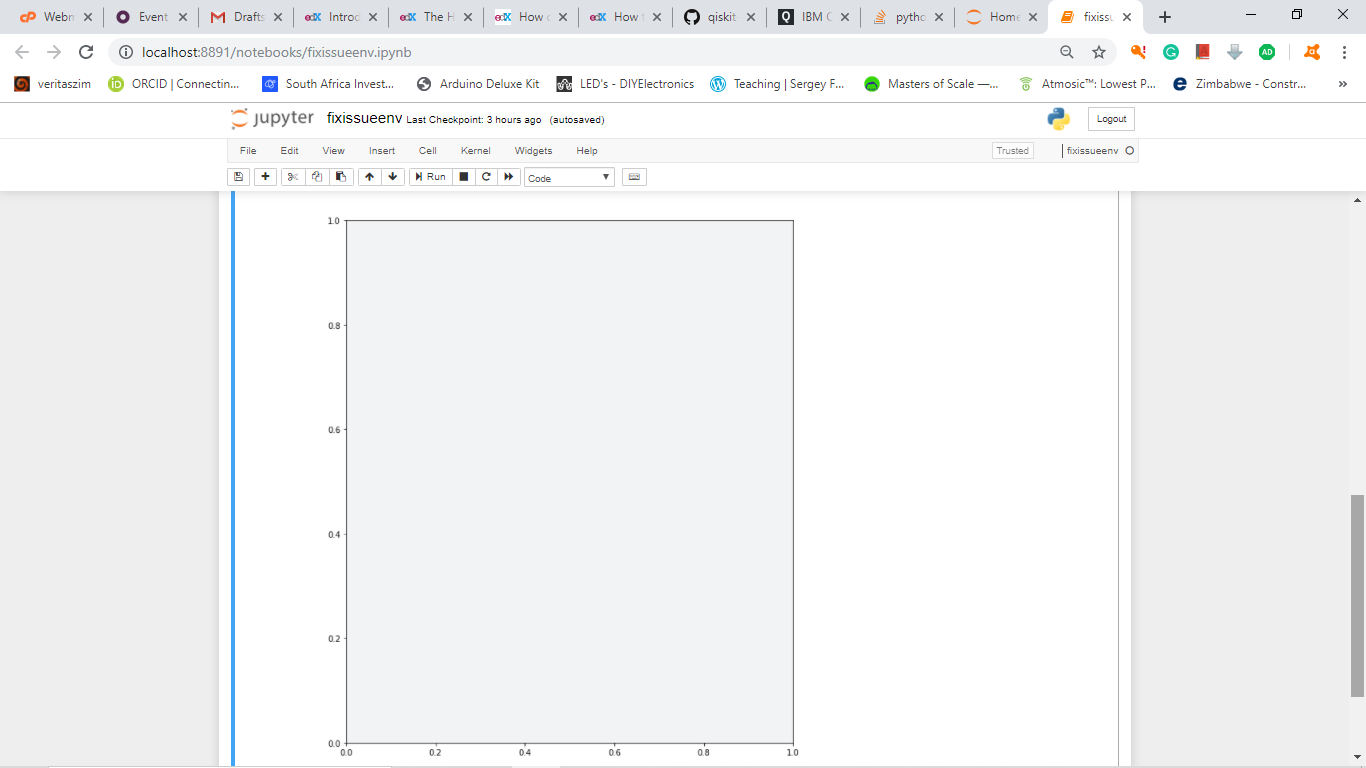
Task: Paste cells below from the toolbar
Action: coord(341,177)
